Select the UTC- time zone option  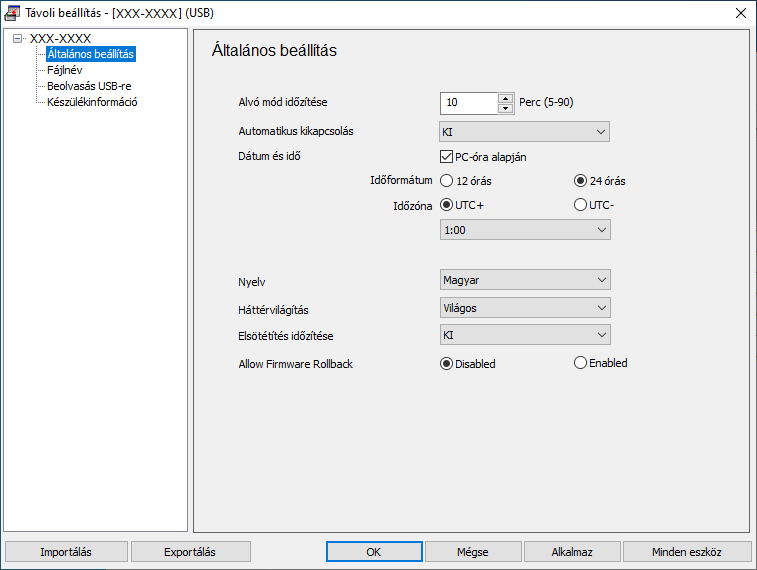tap(580, 205)
